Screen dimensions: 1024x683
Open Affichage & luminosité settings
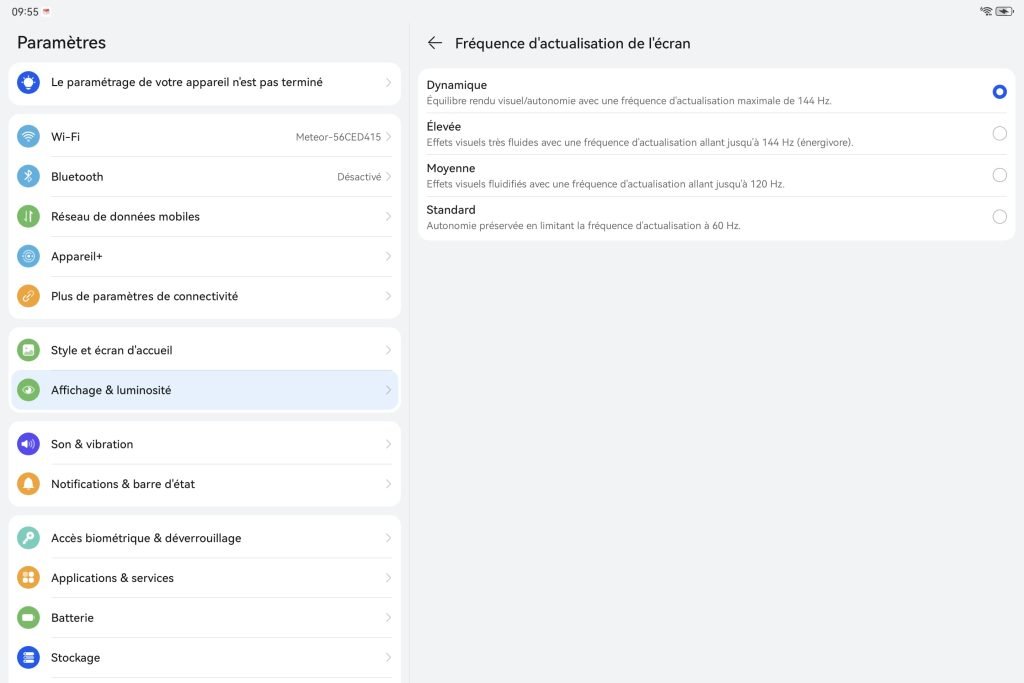[204, 390]
